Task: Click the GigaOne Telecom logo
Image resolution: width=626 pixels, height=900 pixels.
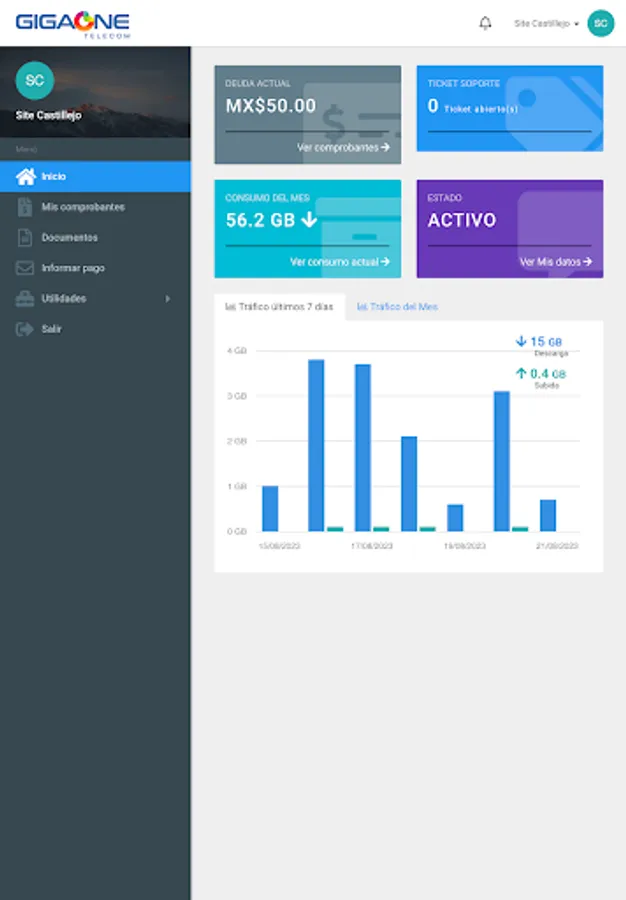Action: tap(73, 24)
